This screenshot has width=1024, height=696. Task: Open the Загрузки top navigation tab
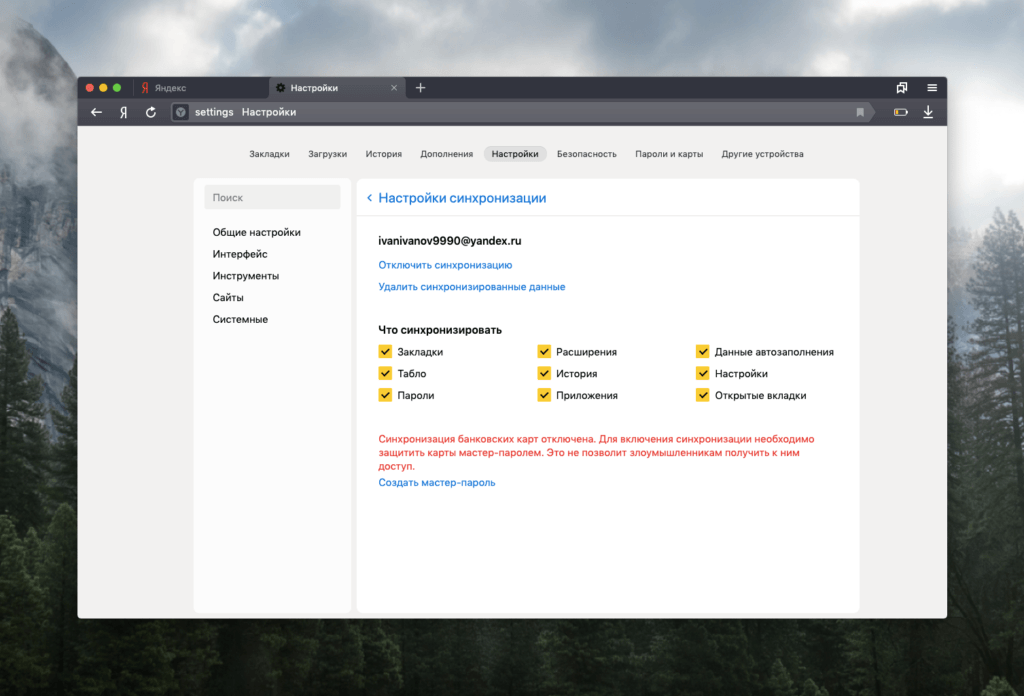(327, 154)
